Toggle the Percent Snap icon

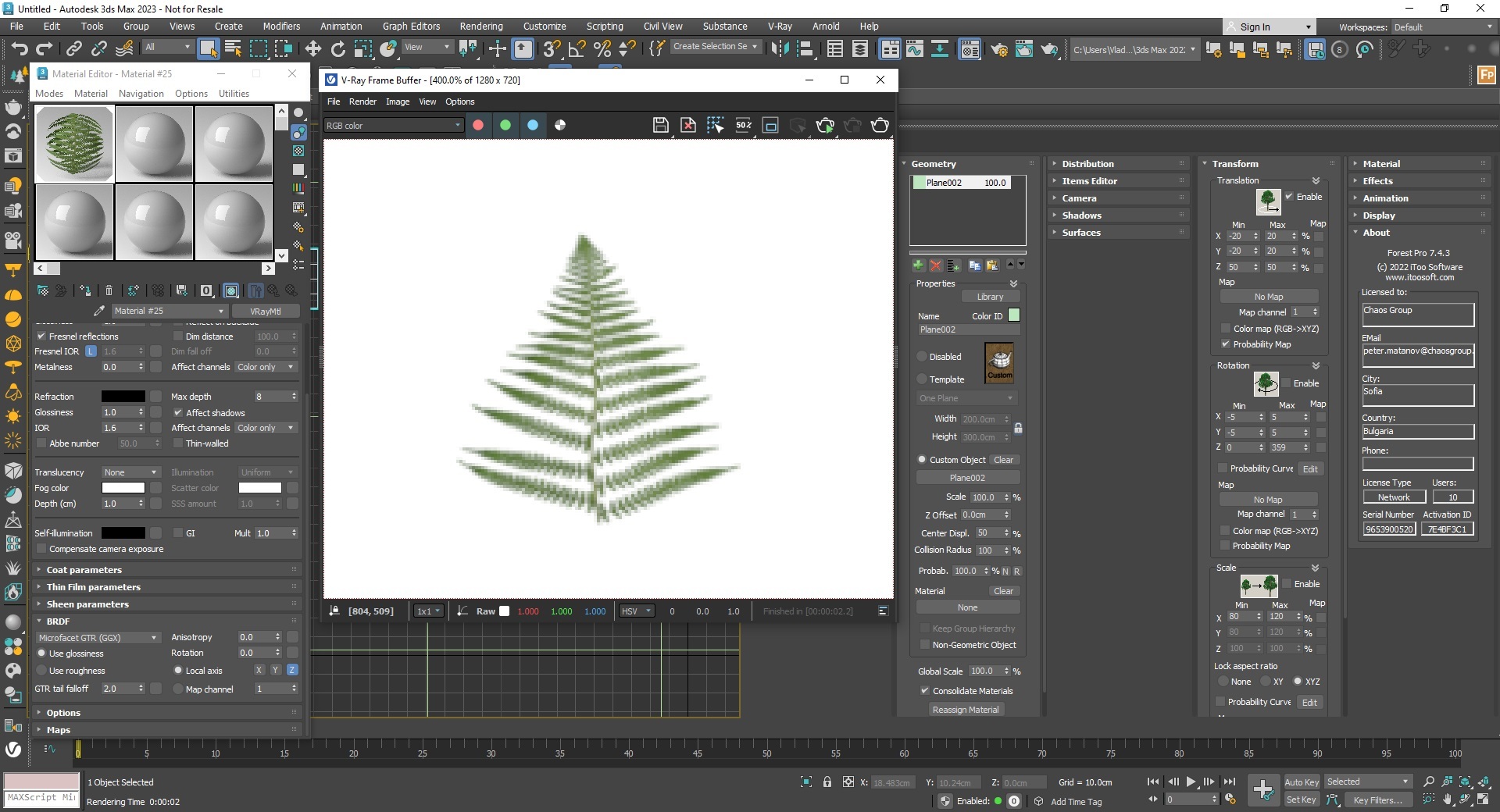602,48
